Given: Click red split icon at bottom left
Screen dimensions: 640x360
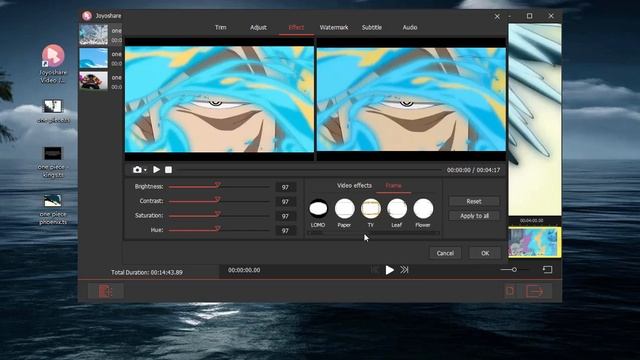Looking at the screenshot, I should [105, 291].
